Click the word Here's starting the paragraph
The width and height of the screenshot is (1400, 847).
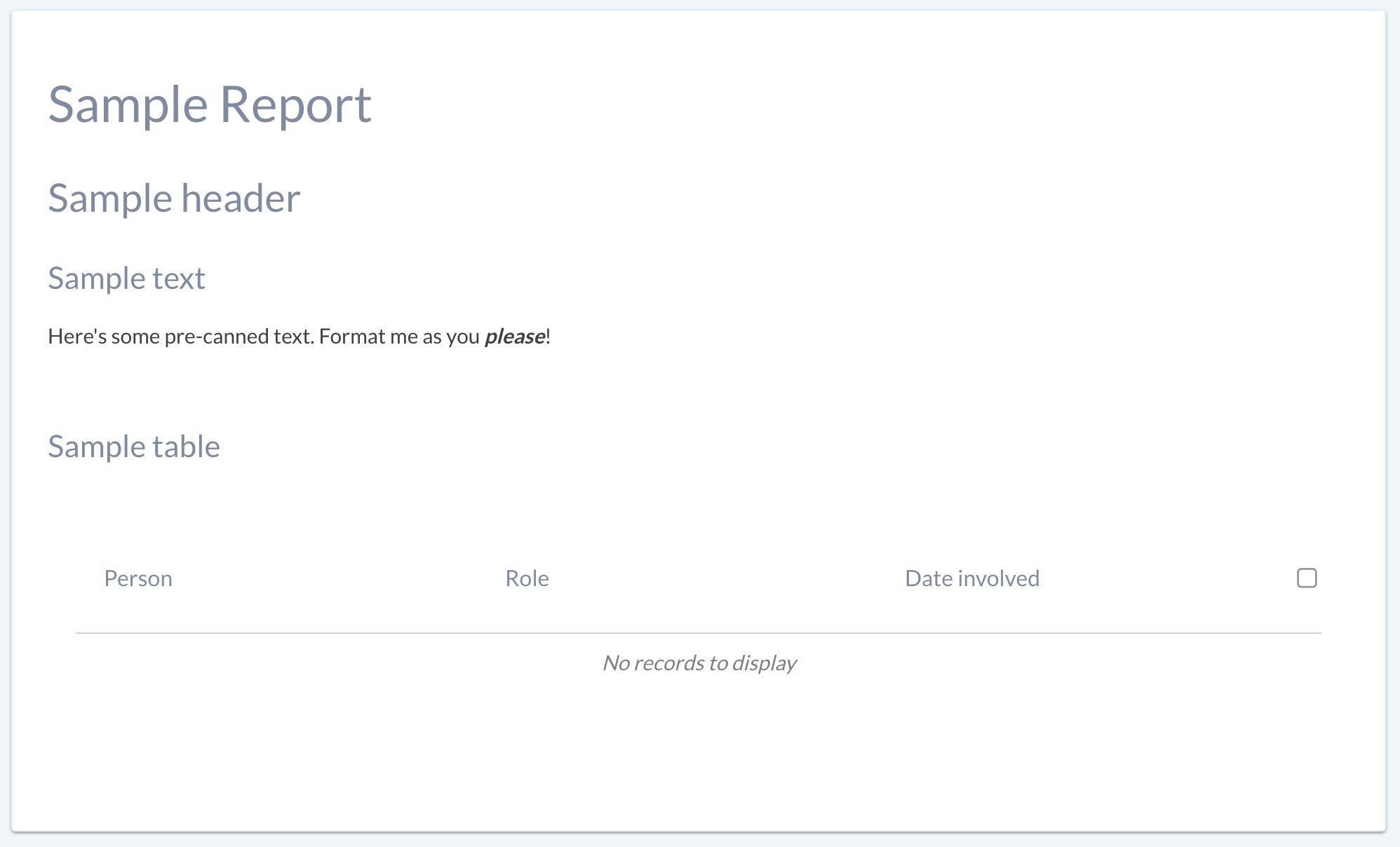[x=77, y=337]
